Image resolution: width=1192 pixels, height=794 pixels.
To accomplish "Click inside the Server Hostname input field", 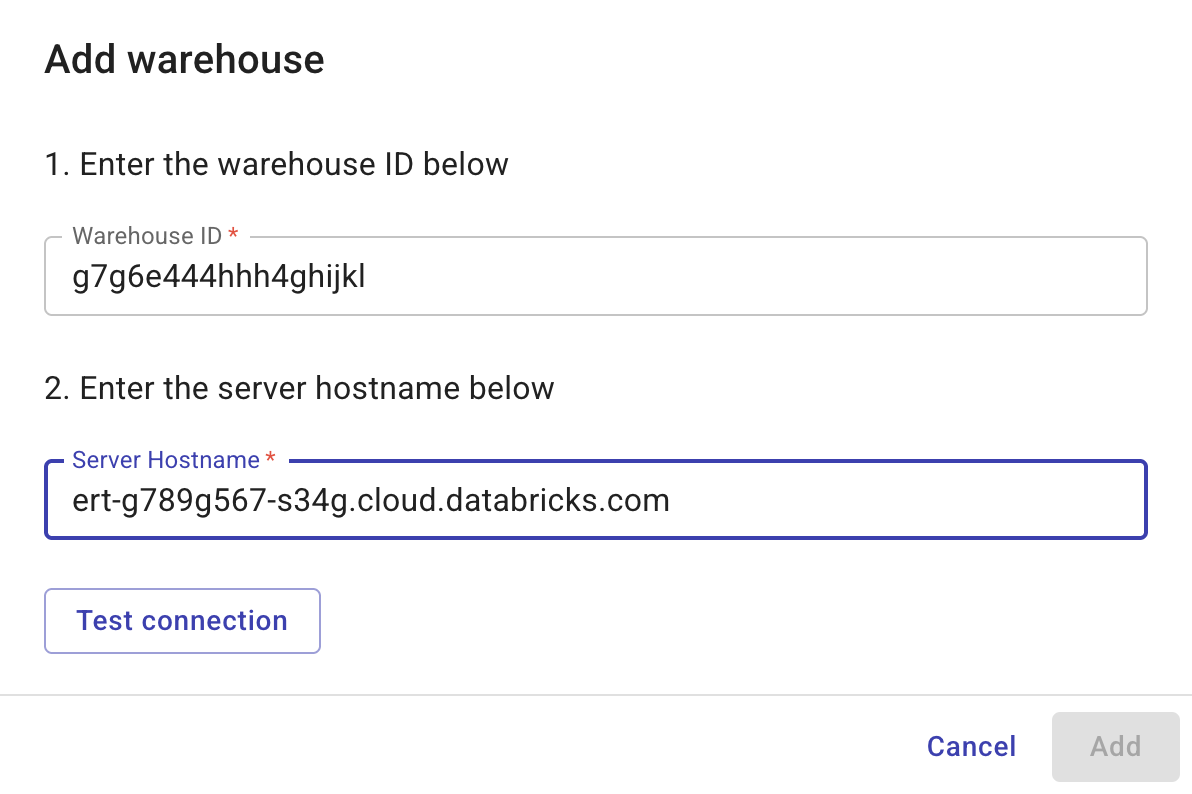I will 595,500.
